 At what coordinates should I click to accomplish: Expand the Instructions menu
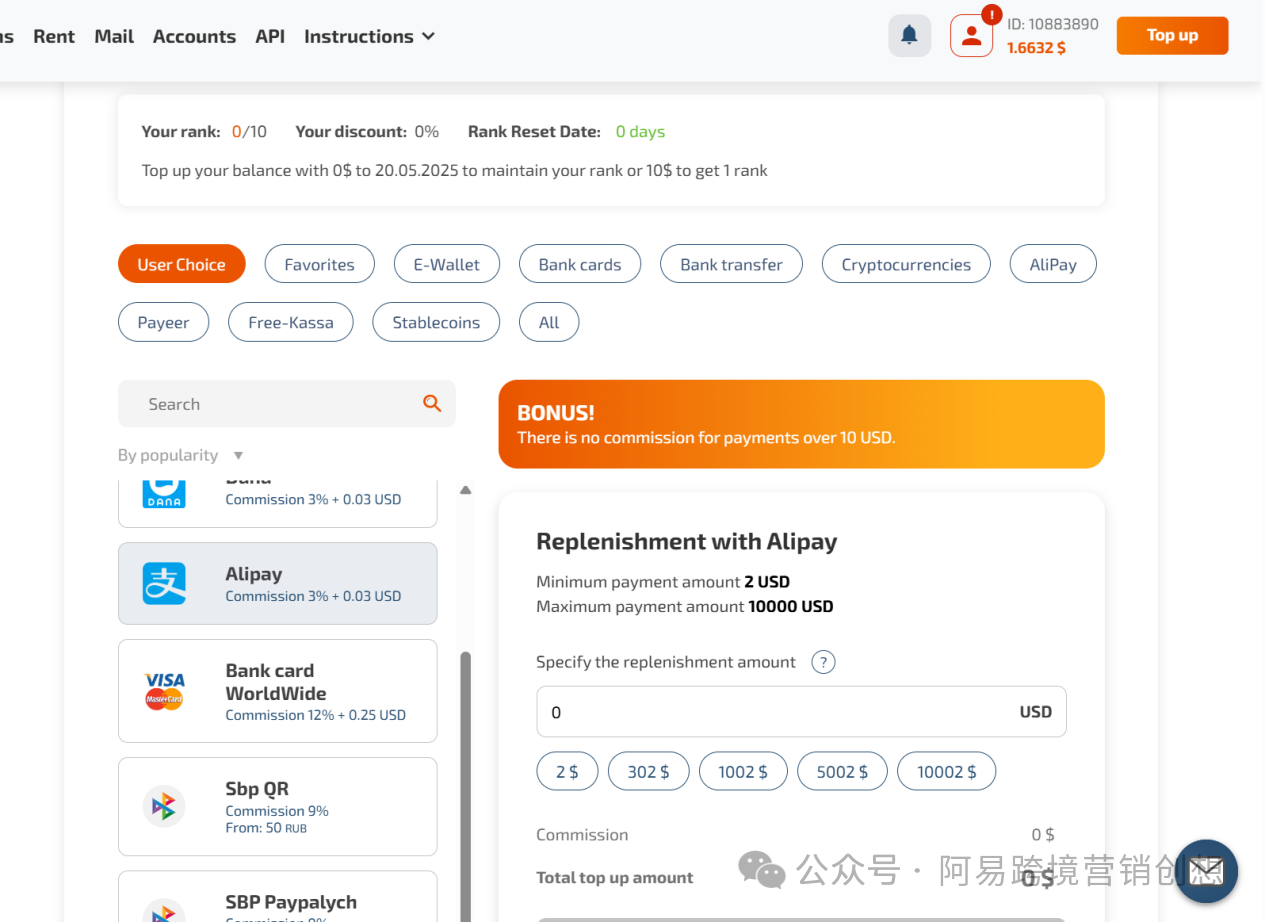click(369, 36)
